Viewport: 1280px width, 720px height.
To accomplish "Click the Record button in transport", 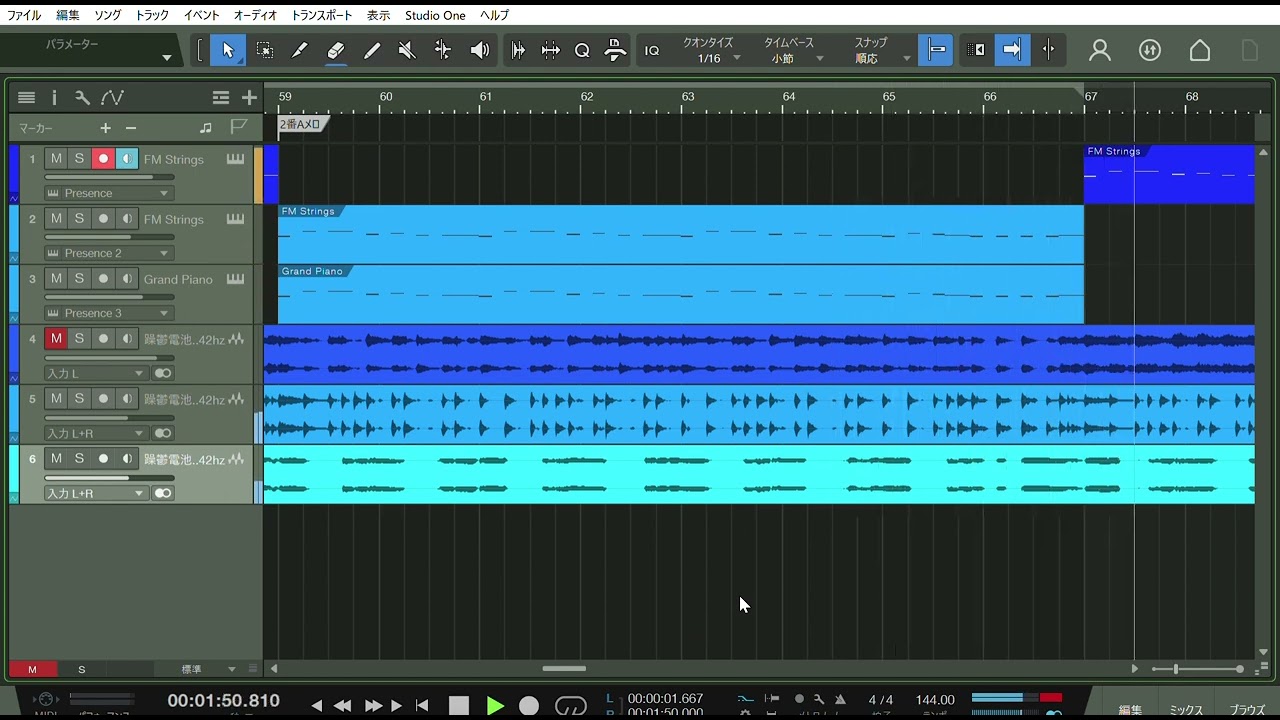I will point(529,706).
